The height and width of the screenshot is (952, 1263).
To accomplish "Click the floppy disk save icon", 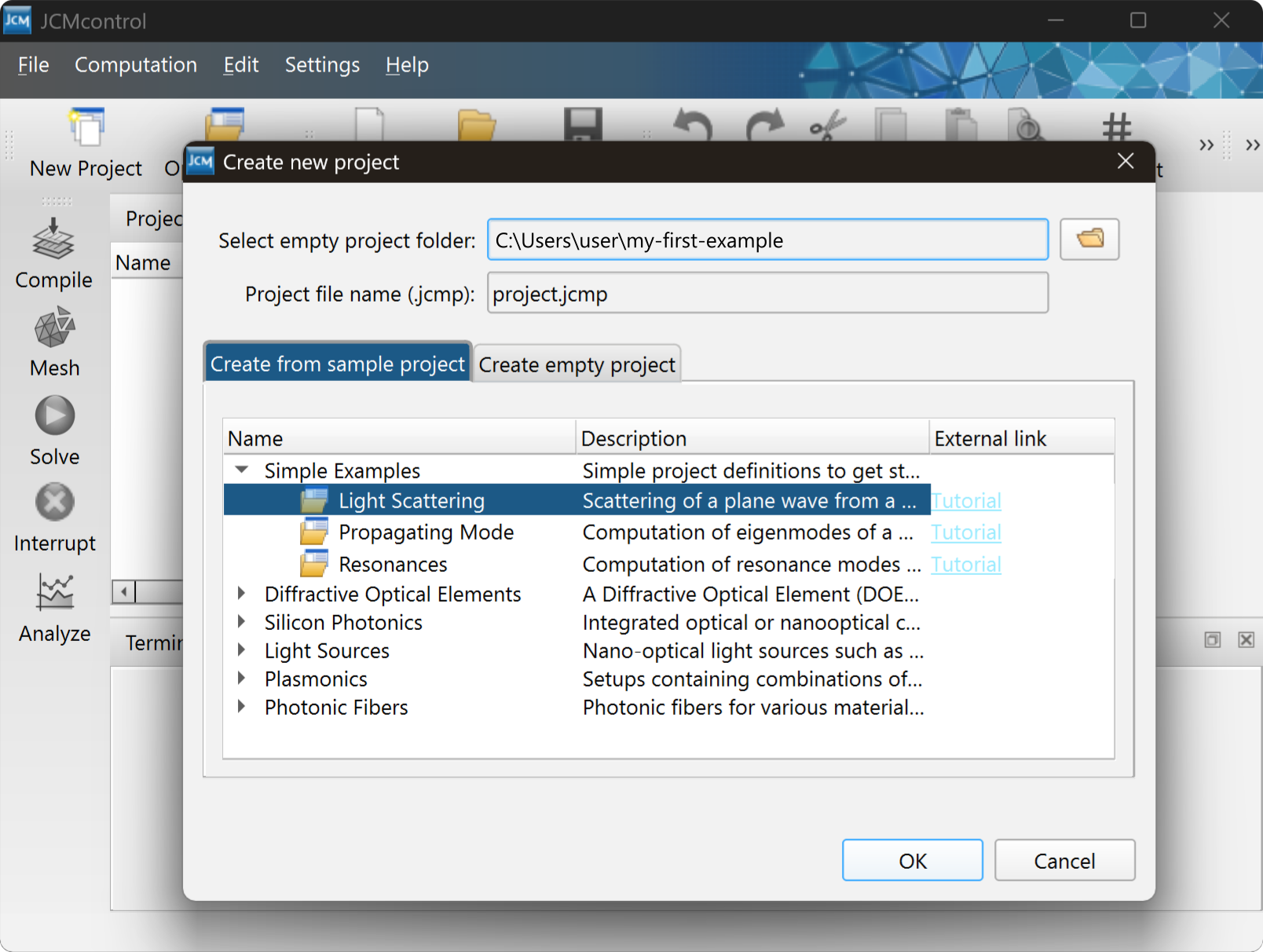I will click(x=583, y=124).
